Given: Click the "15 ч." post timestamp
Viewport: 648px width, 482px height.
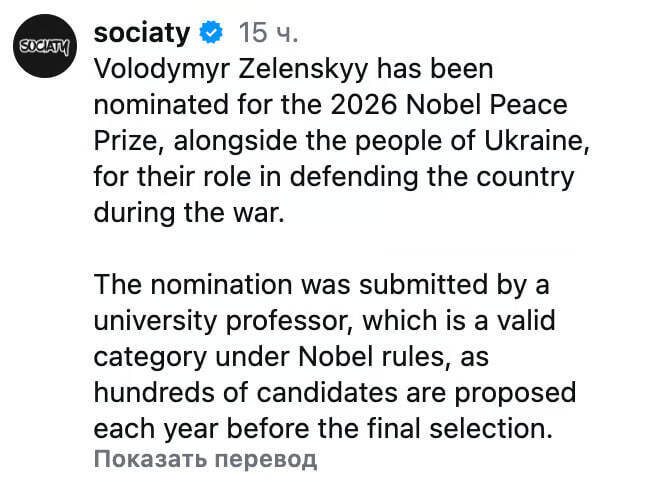Looking at the screenshot, I should pos(269,33).
